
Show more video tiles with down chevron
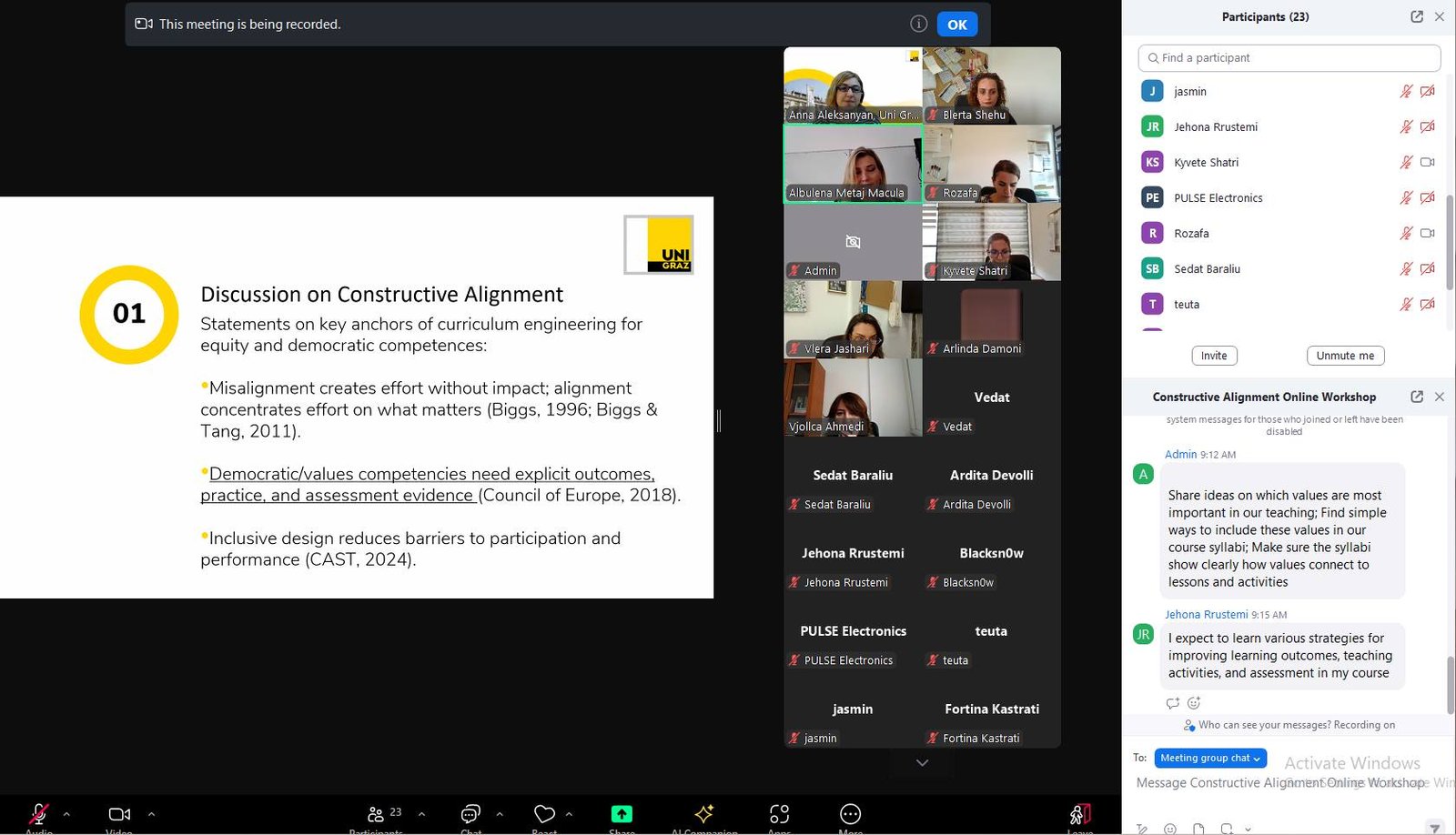click(x=922, y=763)
